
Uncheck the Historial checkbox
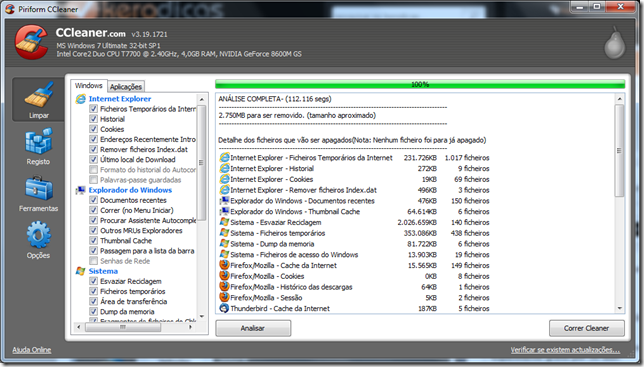pos(94,119)
